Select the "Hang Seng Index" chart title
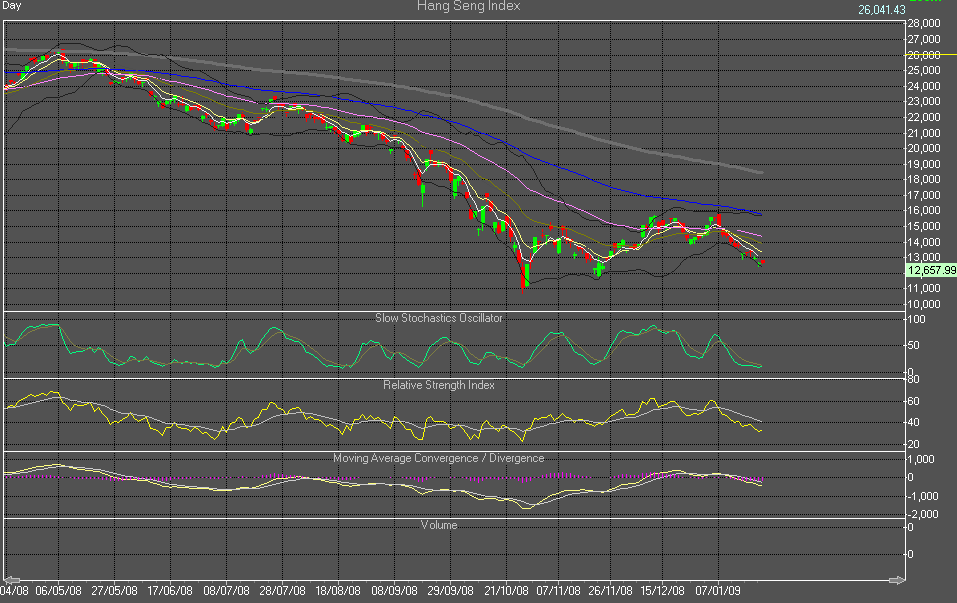The width and height of the screenshot is (957, 603). 468,6
